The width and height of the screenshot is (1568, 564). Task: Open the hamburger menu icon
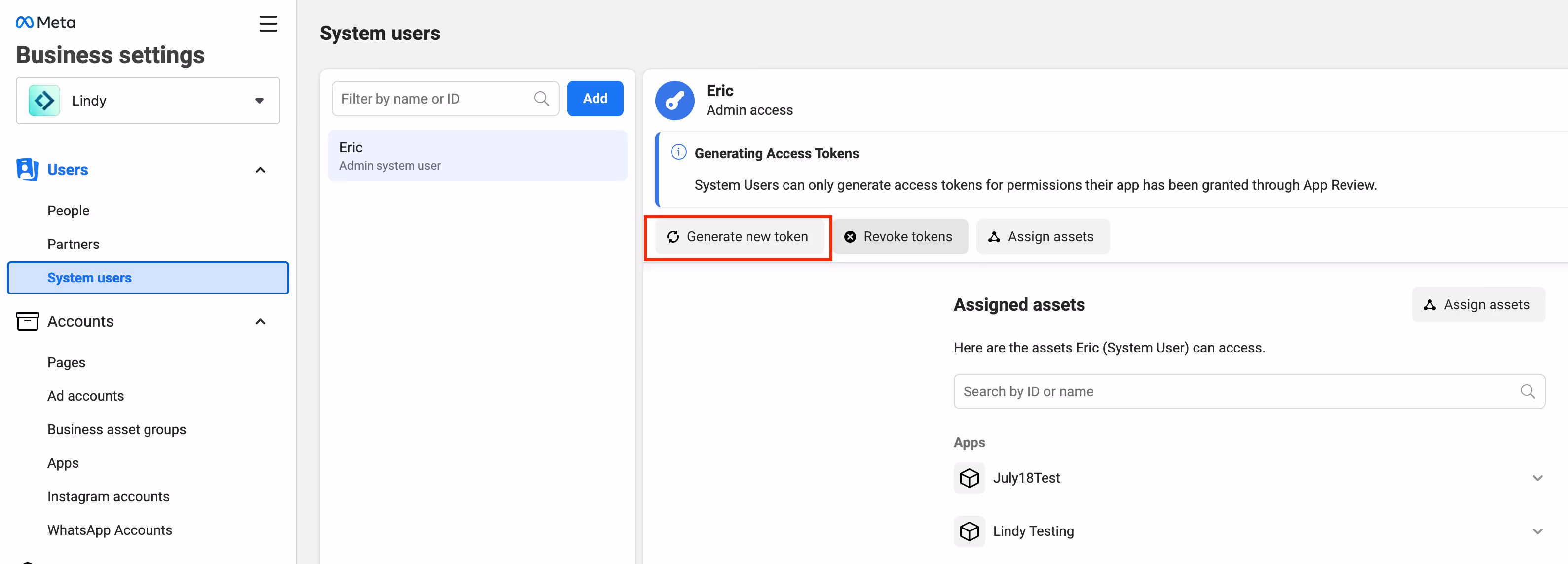(x=268, y=24)
